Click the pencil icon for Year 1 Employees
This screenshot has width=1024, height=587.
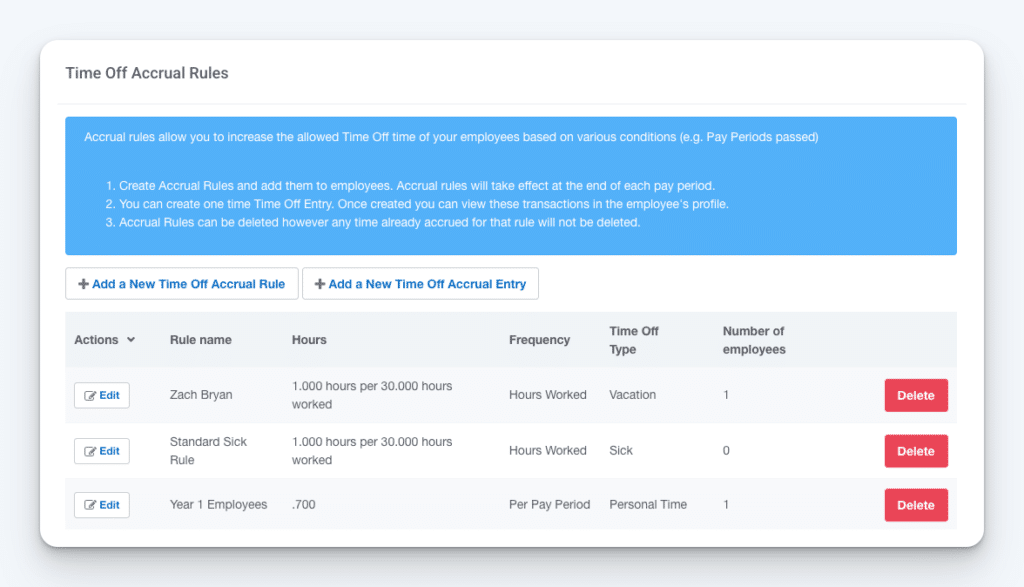point(90,505)
